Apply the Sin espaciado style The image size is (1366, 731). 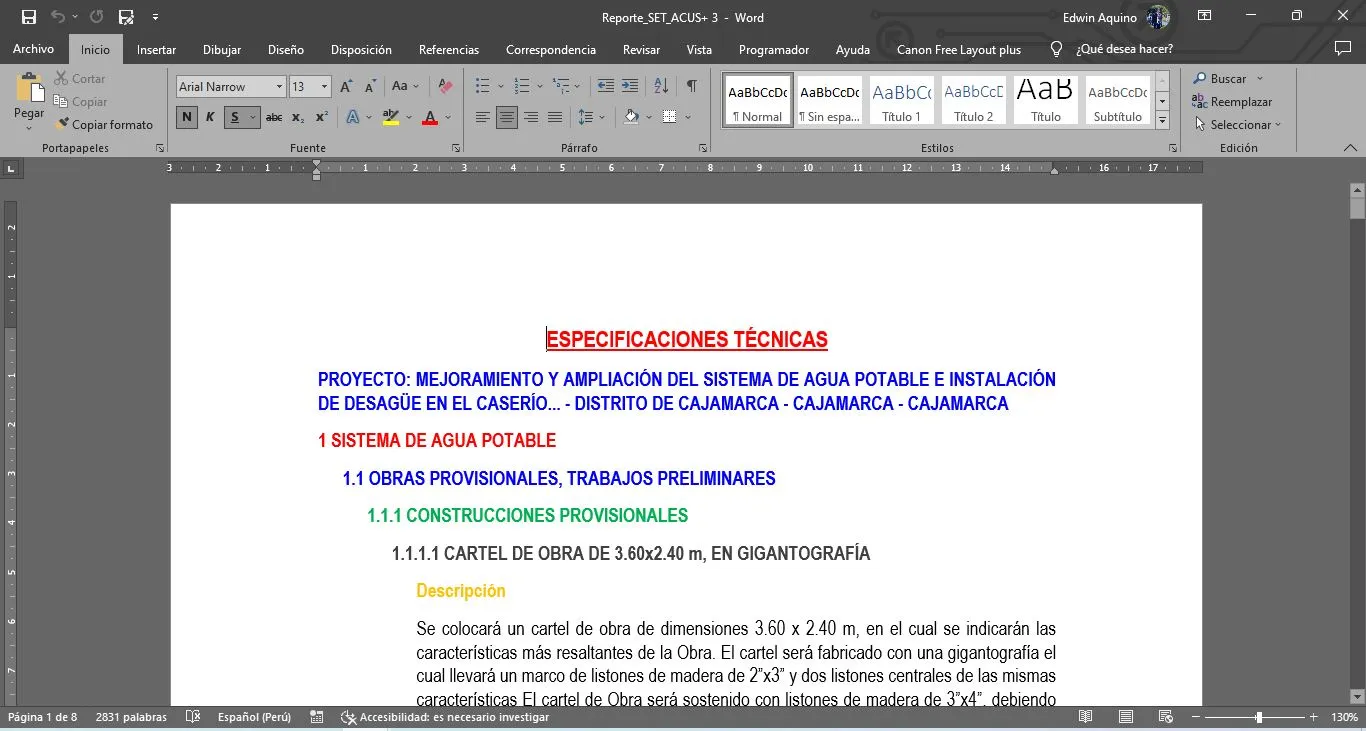(830, 100)
